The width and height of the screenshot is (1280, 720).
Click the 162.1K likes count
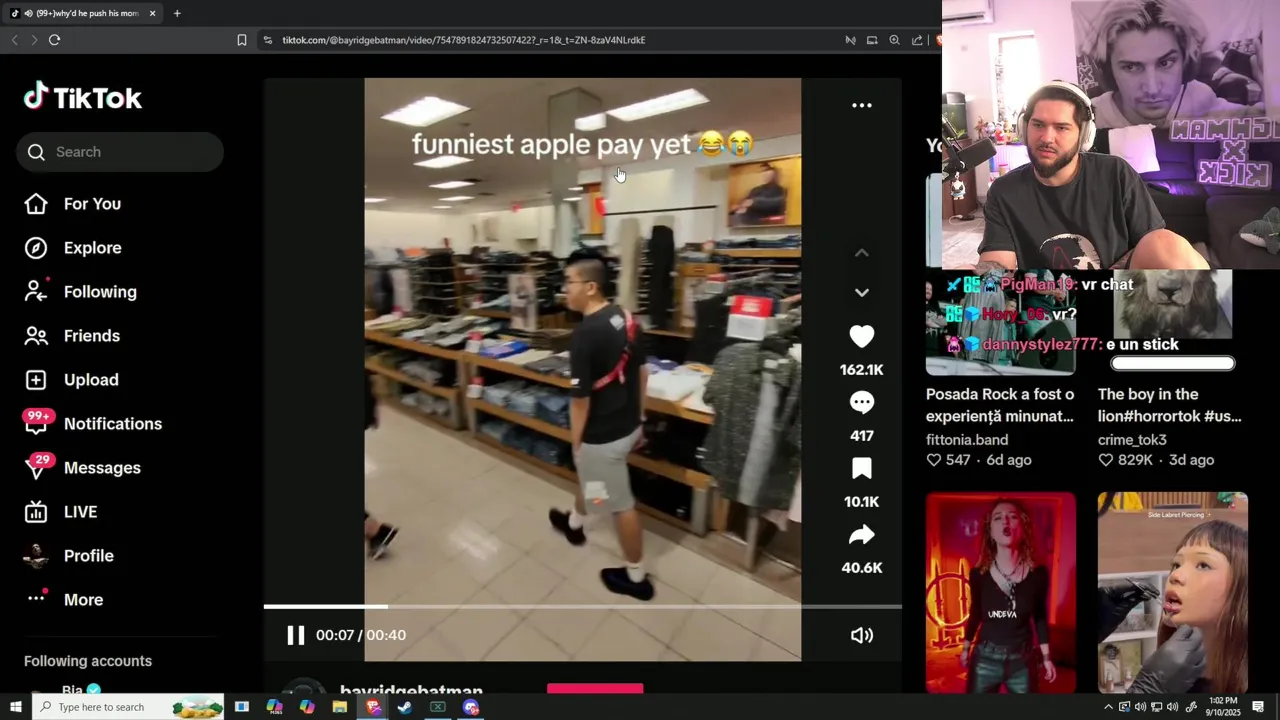pyautogui.click(x=861, y=370)
